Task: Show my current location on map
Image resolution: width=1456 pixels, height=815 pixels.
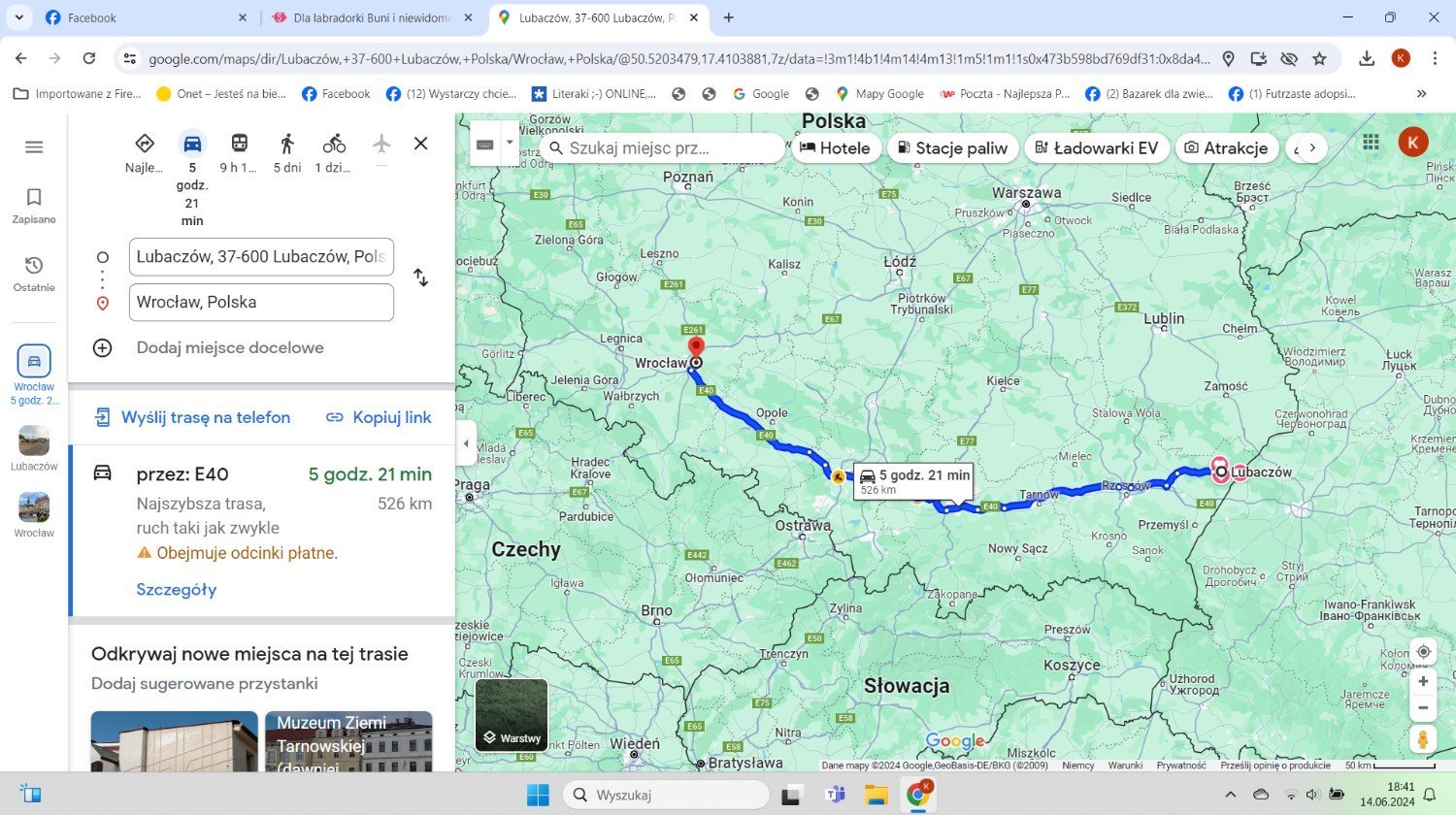Action: coord(1423,652)
